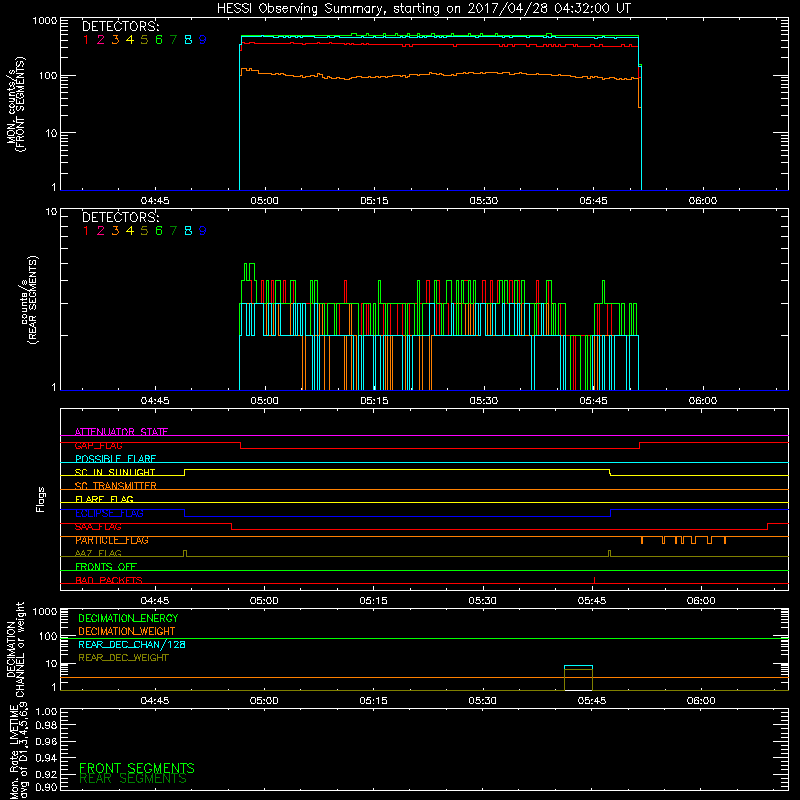Image resolution: width=800 pixels, height=800 pixels.
Task: Click the BAD_PACKETS spike near 05:45
Action: click(594, 580)
